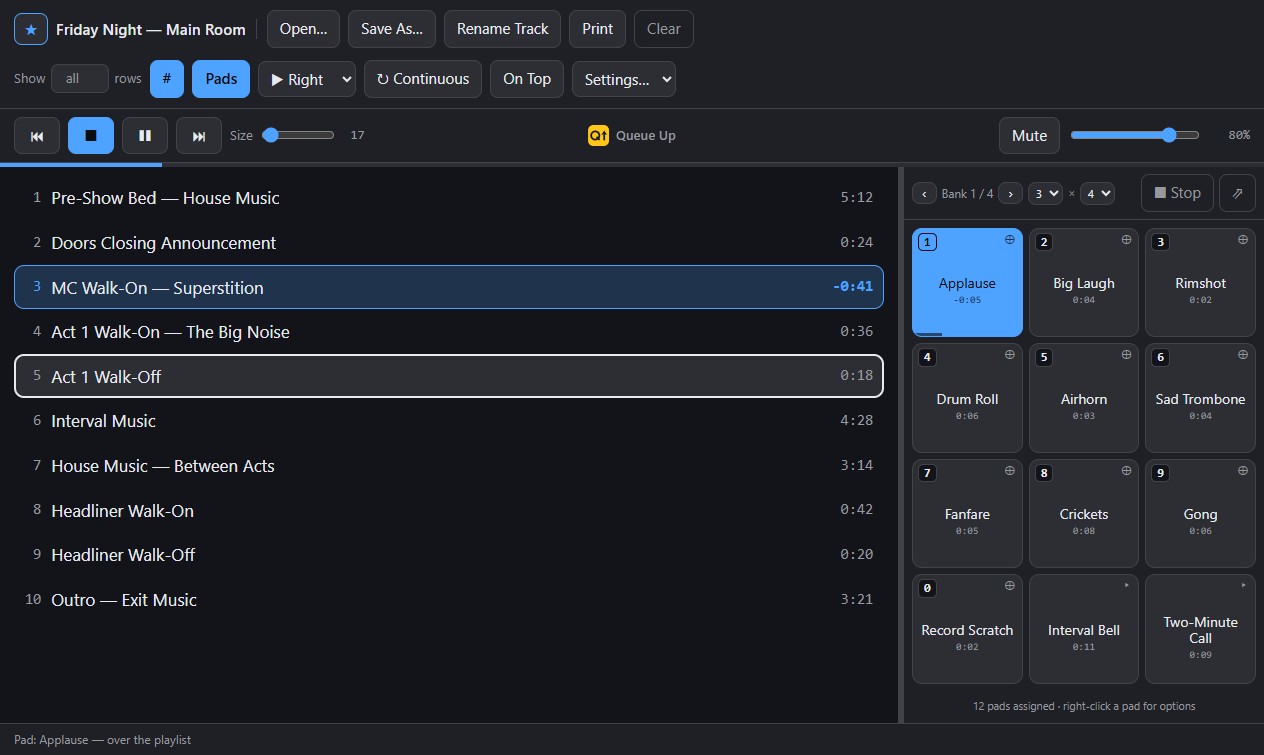The height and width of the screenshot is (755, 1264).
Task: Click the circle icon on the Sad Trombone pad
Action: 1243,355
